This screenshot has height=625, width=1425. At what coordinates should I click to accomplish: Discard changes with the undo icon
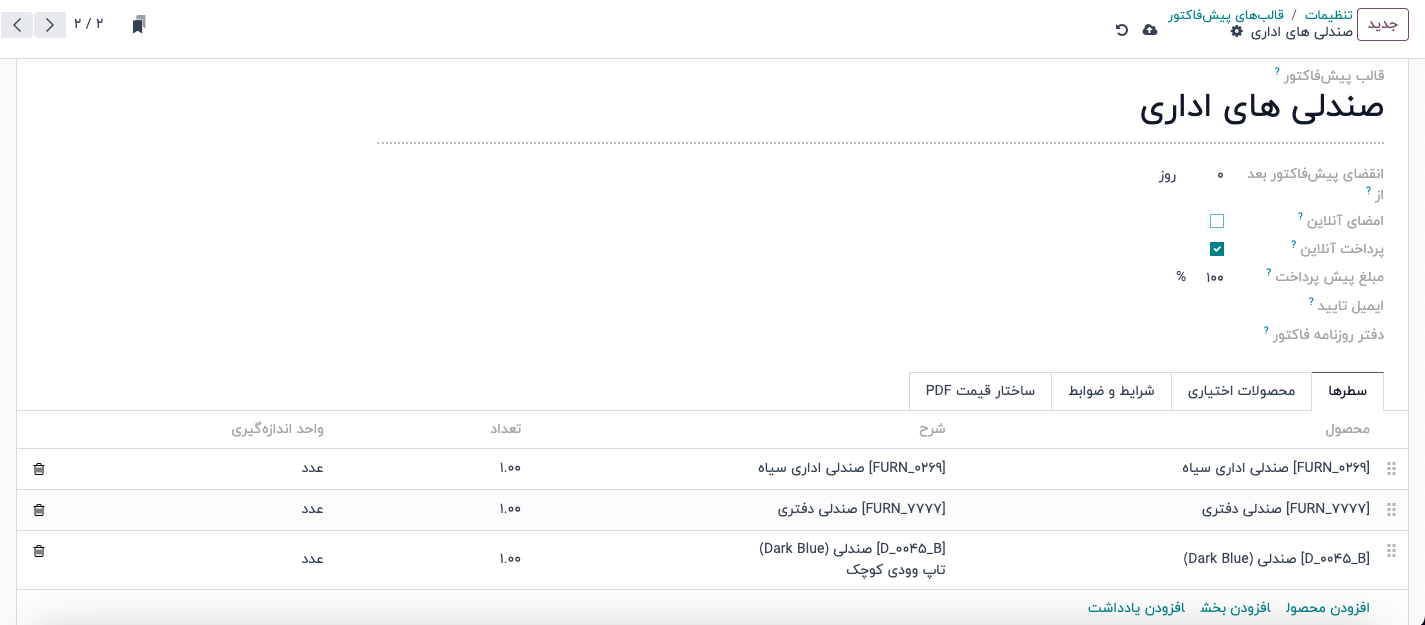[1122, 30]
